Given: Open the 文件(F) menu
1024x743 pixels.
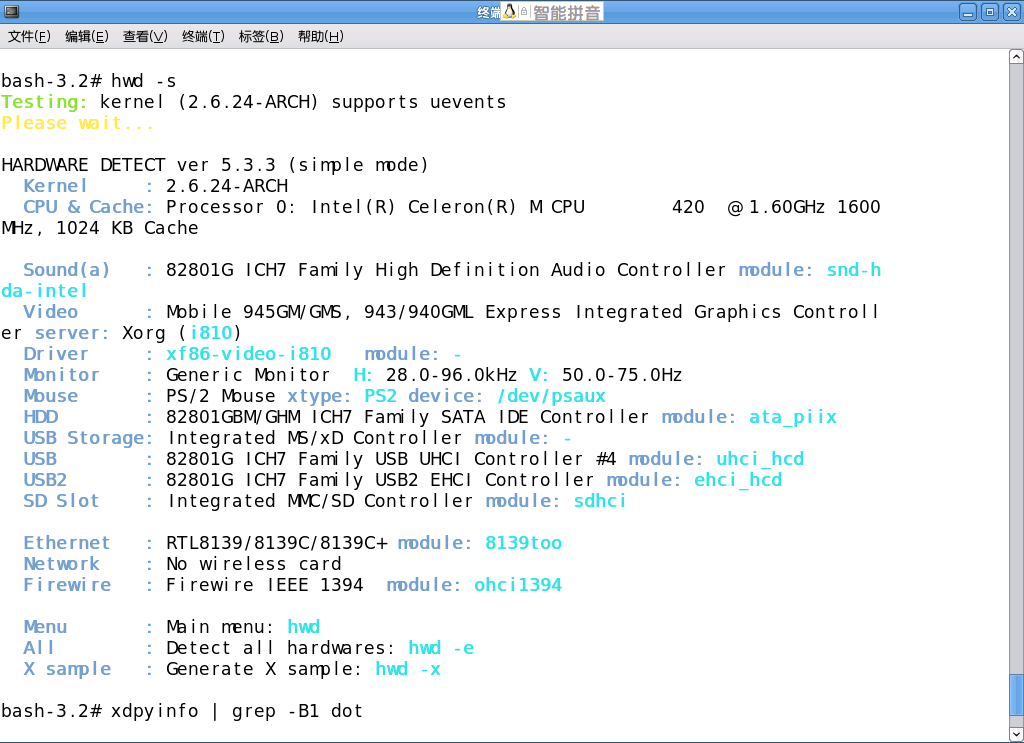Looking at the screenshot, I should pos(29,37).
